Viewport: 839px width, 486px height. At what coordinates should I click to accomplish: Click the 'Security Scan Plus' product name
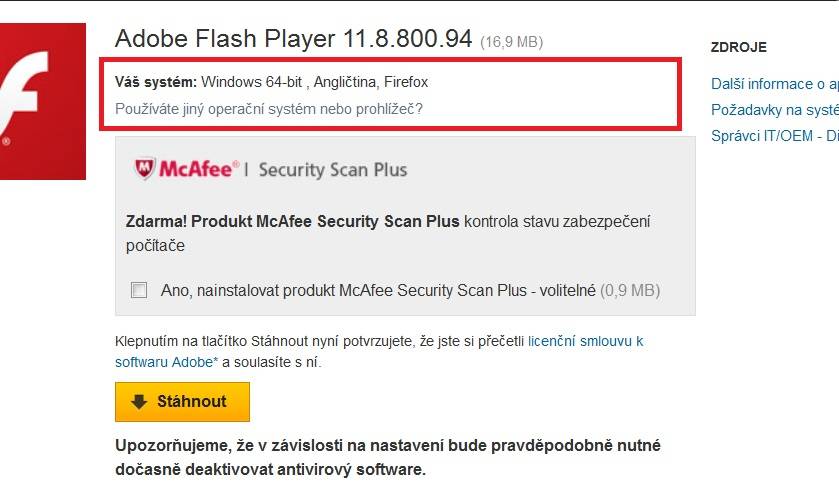click(x=333, y=170)
